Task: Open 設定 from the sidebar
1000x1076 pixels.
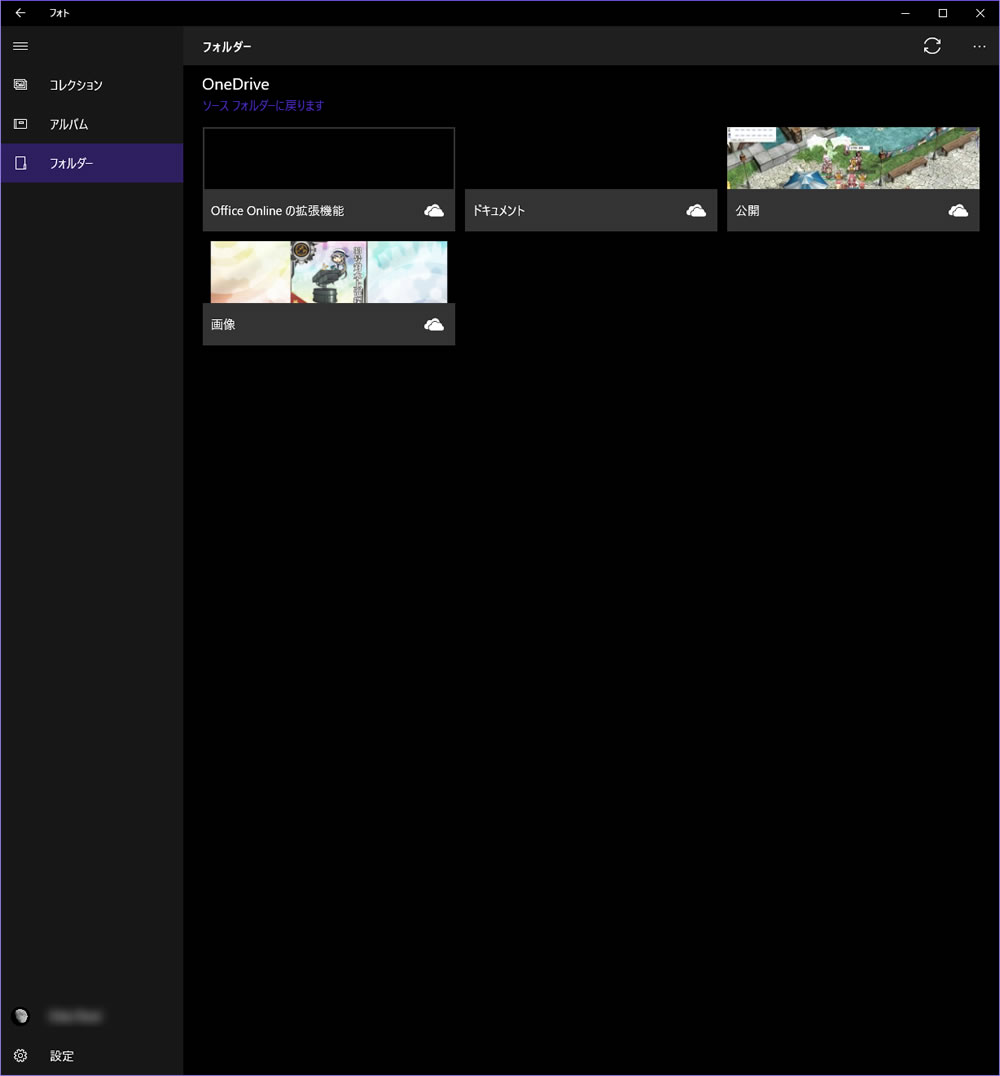Action: (x=62, y=1056)
